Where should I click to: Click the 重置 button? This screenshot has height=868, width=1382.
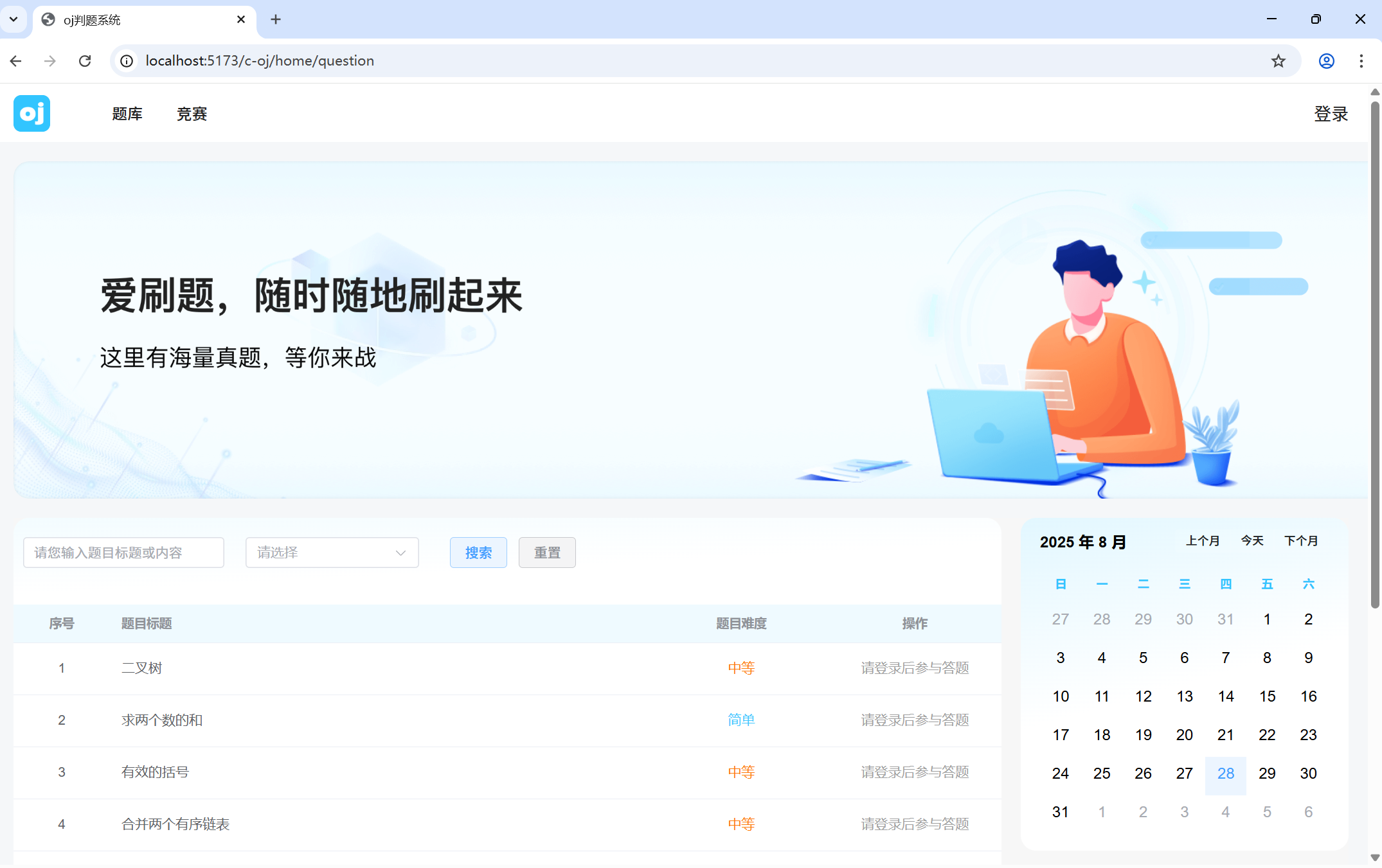547,553
